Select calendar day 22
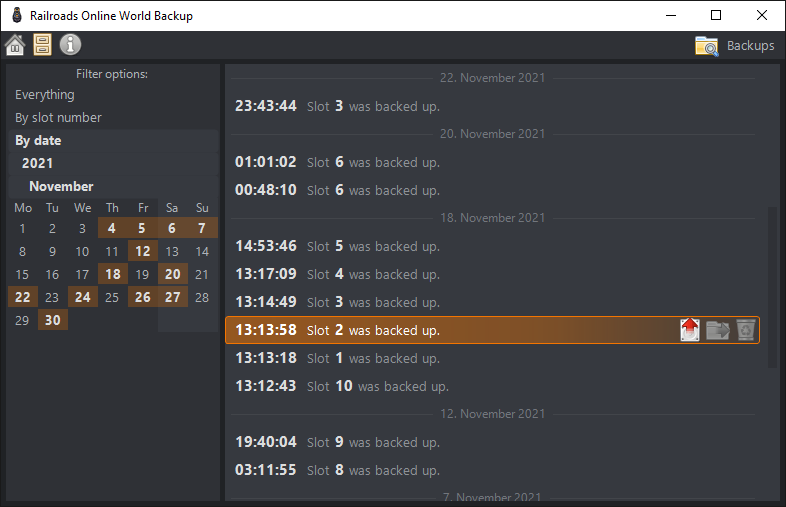 [x=23, y=297]
